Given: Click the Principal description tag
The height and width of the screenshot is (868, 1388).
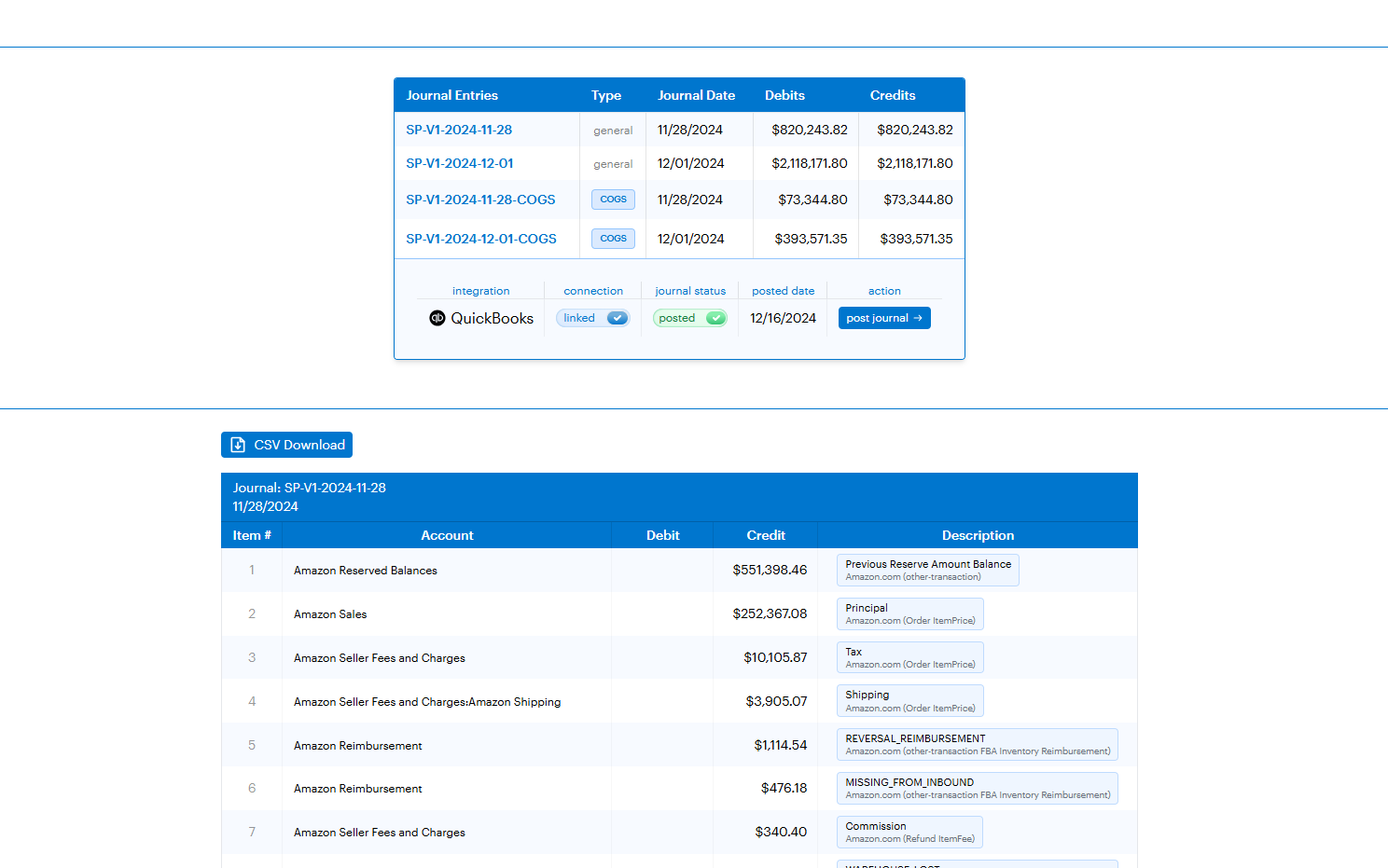Looking at the screenshot, I should pos(910,613).
